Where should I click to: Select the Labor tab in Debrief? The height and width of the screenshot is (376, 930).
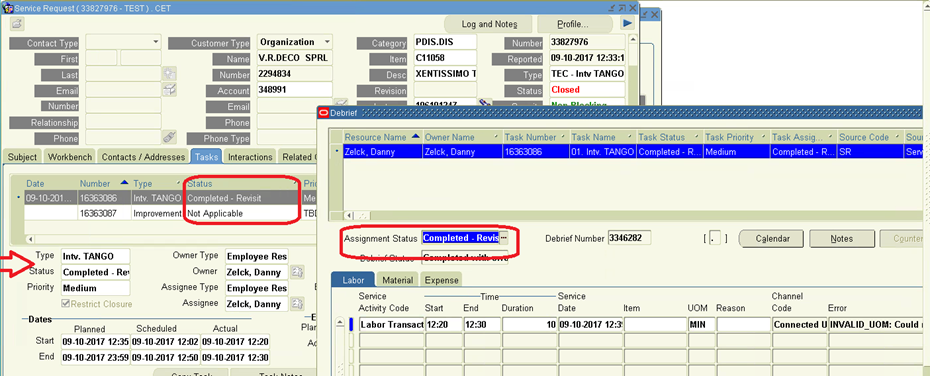pyautogui.click(x=352, y=280)
